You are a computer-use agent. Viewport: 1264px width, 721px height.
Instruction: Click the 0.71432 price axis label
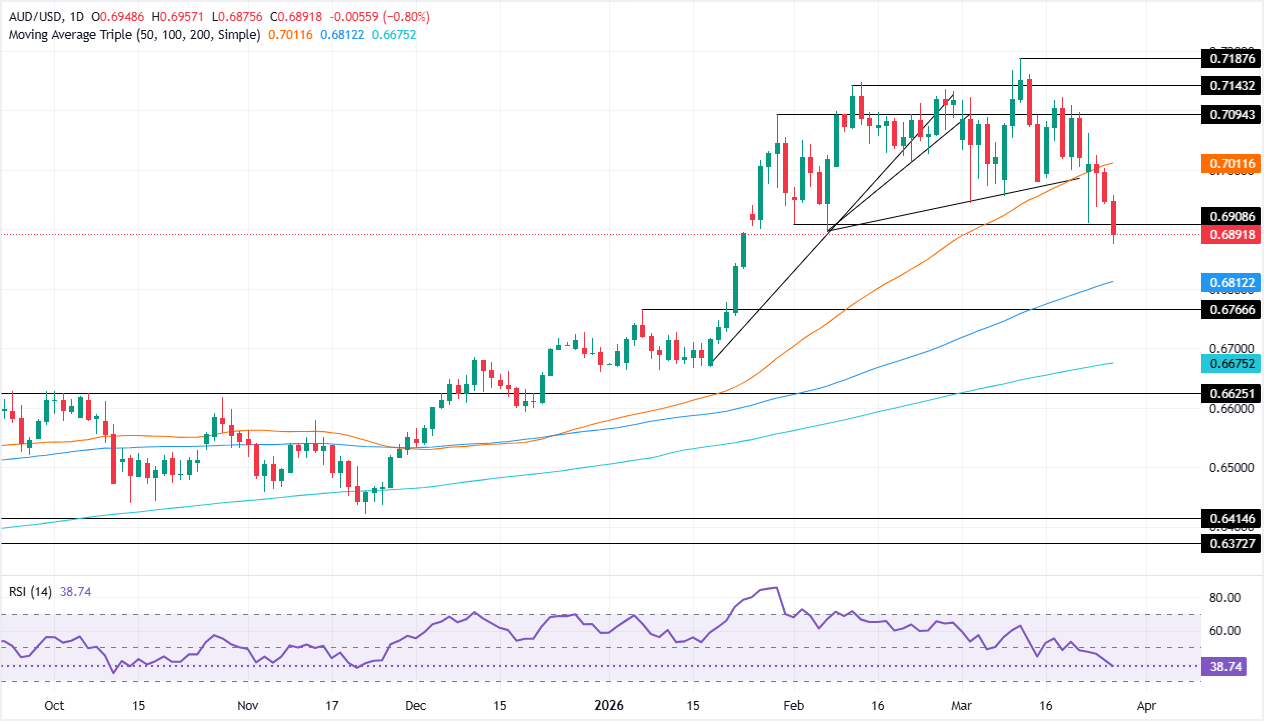(1230, 87)
